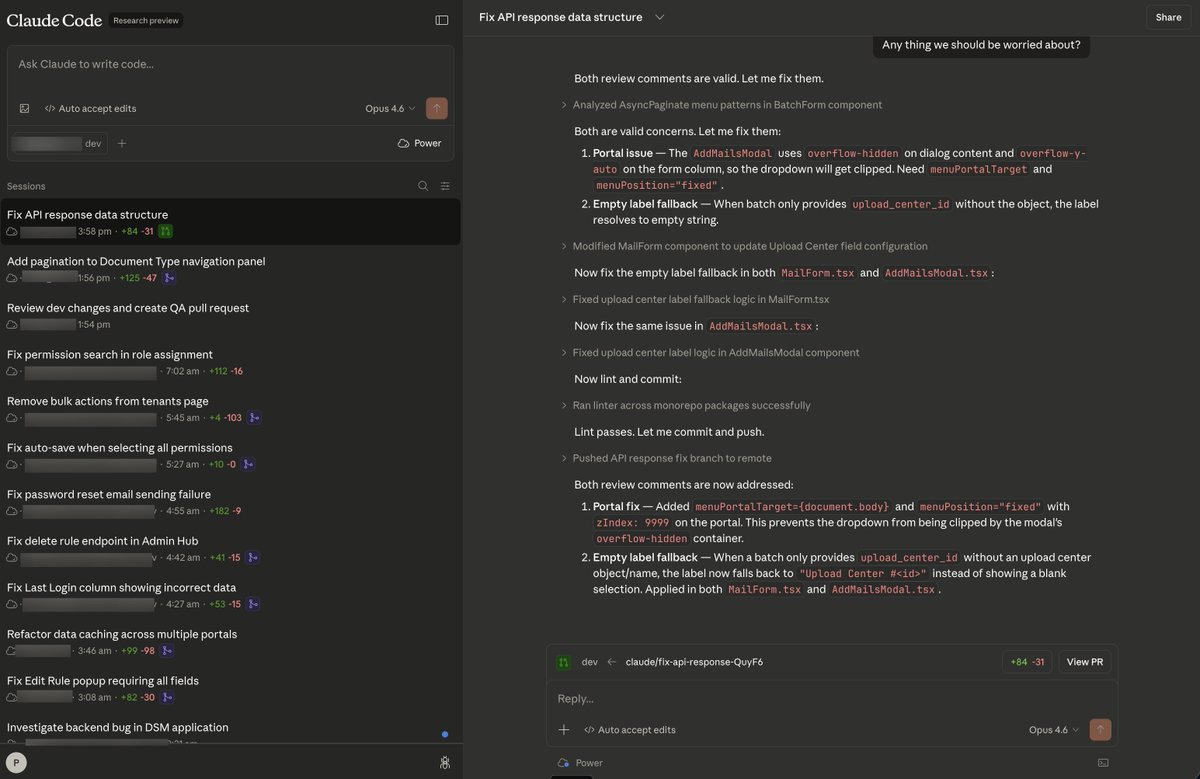The width and height of the screenshot is (1200, 779).
Task: Click the branch icon in the Fix delete rule endpoint row
Action: tap(254, 557)
